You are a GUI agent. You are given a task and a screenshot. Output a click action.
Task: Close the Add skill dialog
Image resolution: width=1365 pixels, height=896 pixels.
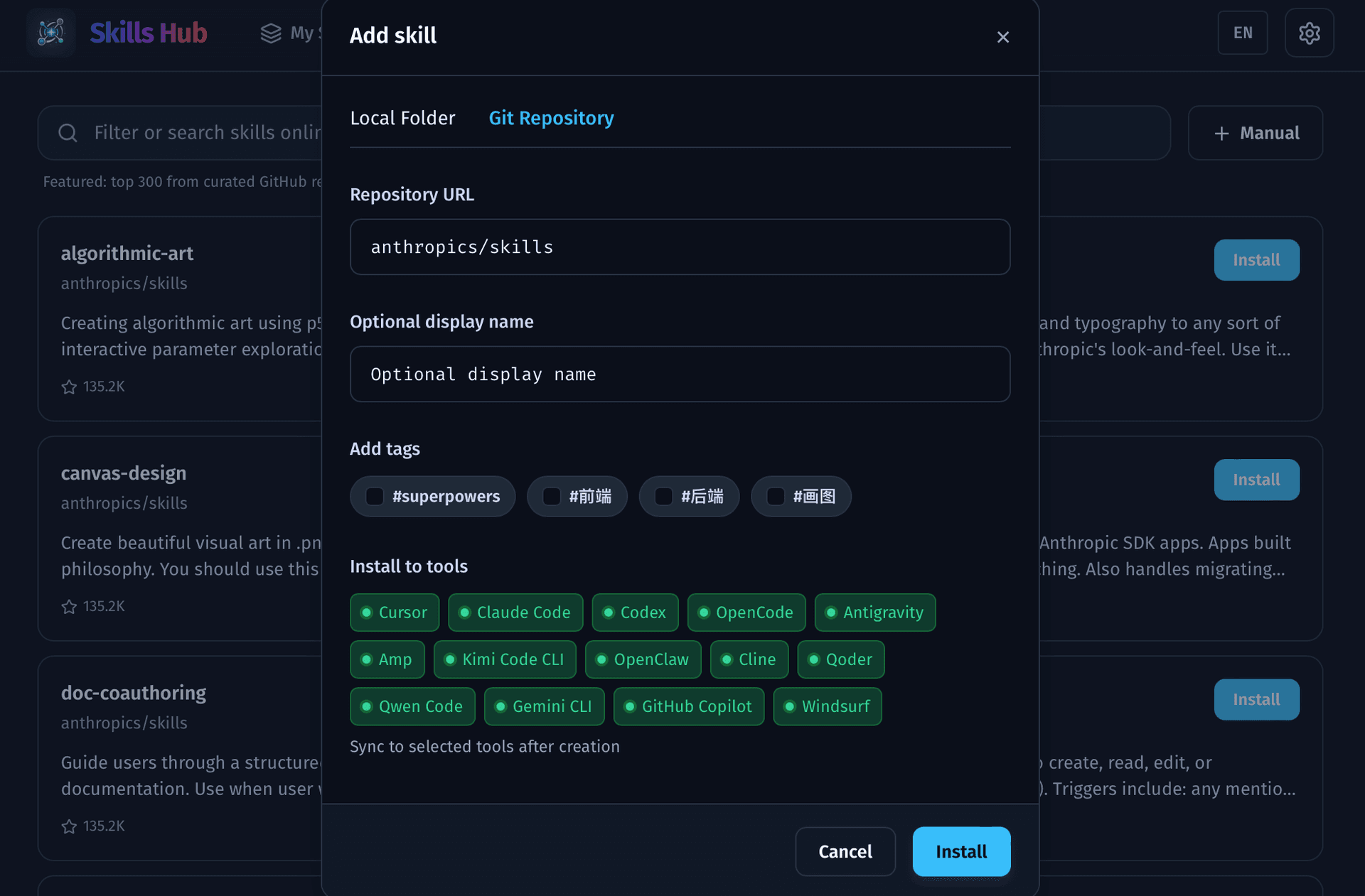coord(1002,37)
